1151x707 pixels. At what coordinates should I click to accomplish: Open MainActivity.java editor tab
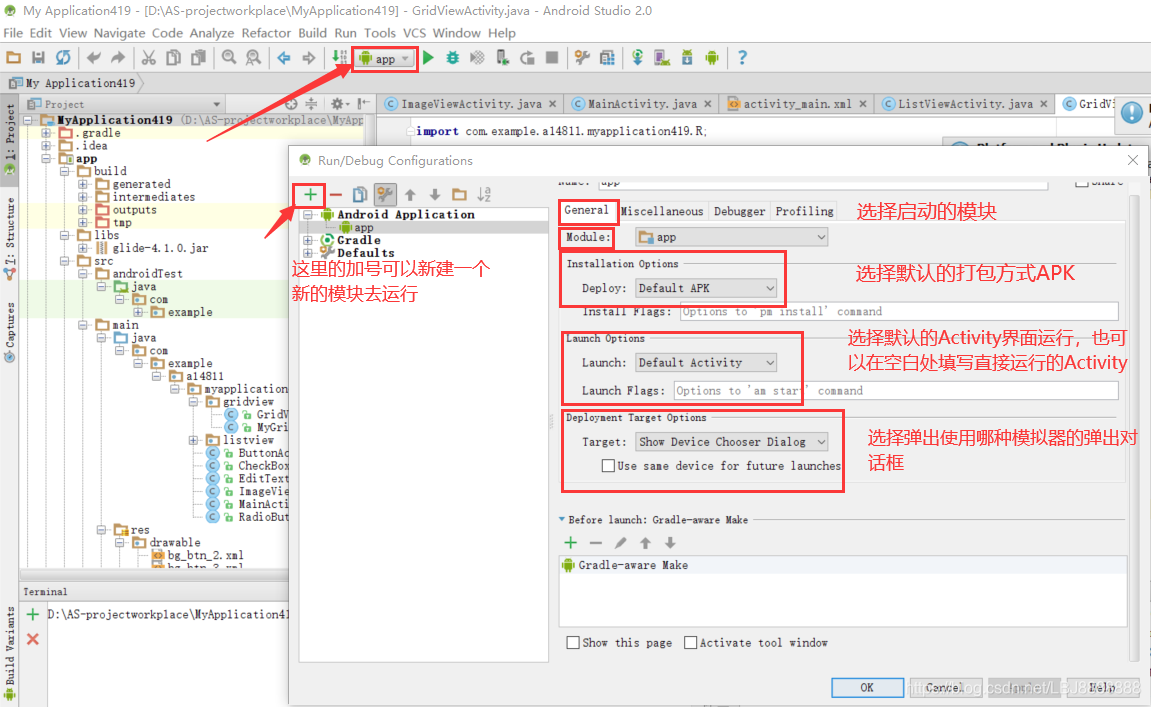(x=641, y=104)
